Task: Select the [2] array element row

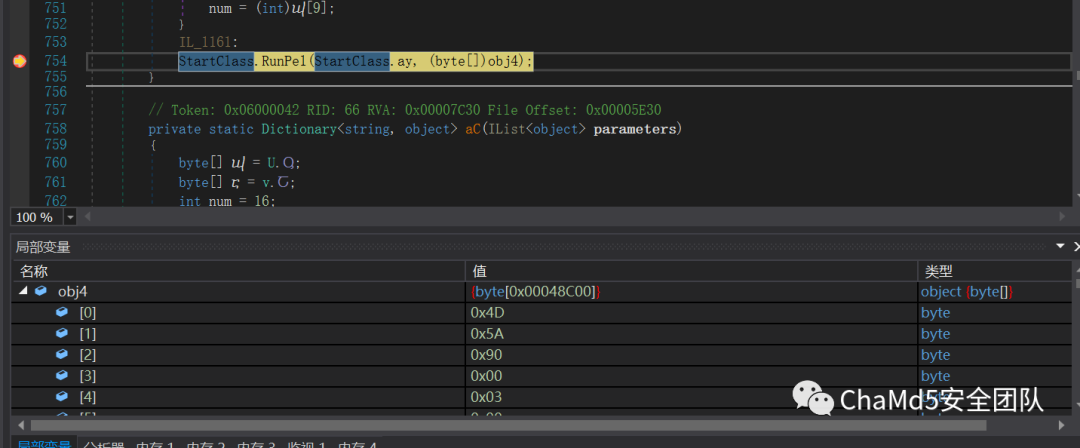Action: coord(541,355)
